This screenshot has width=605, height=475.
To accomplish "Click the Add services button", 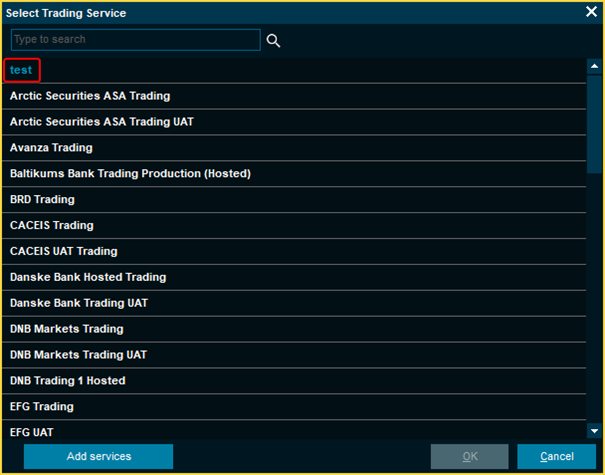I will 98,456.
